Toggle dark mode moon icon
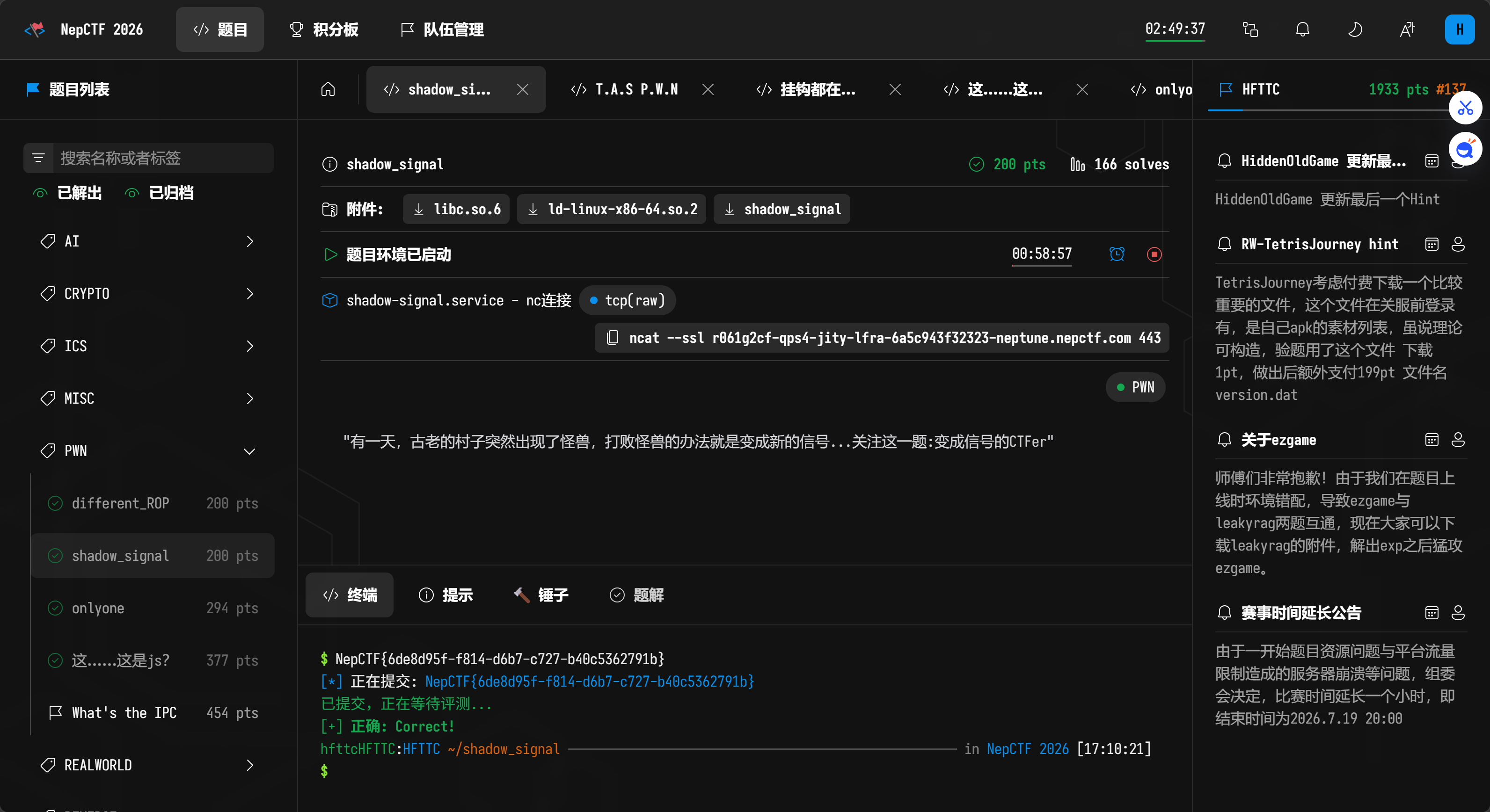This screenshot has height=812, width=1490. click(x=1355, y=29)
